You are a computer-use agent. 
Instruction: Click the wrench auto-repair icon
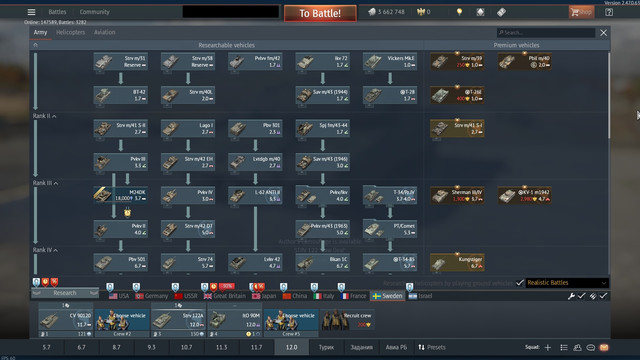point(571,296)
